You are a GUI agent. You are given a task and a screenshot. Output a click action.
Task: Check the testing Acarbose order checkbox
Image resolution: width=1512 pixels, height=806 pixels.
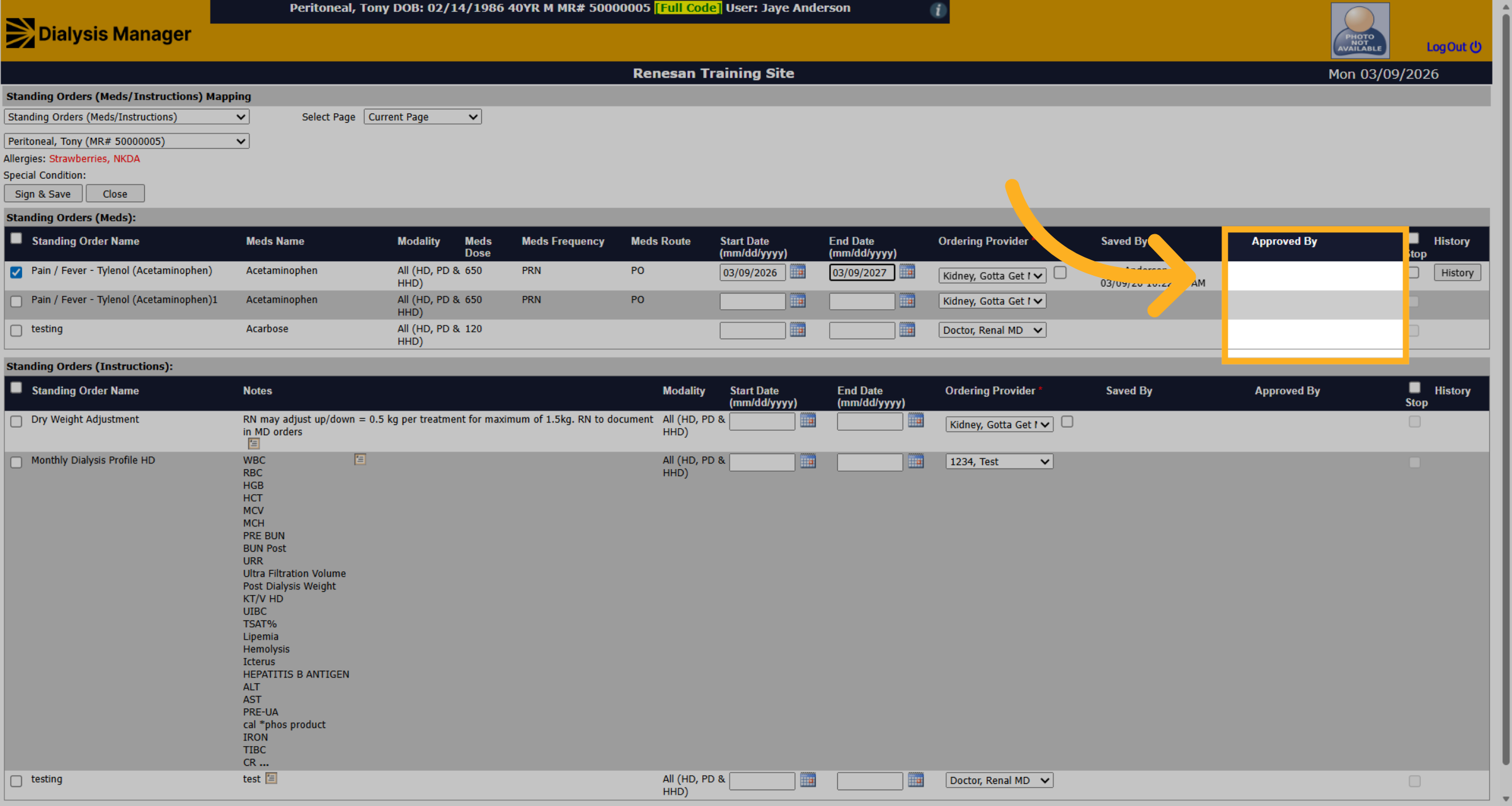tap(16, 331)
